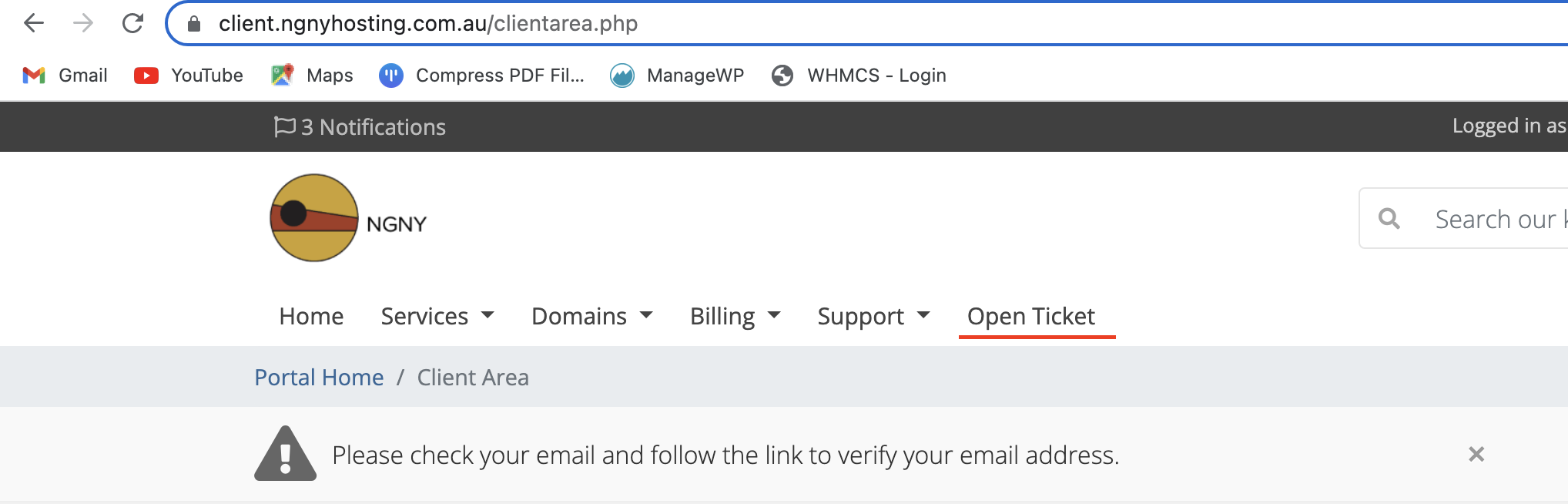Open the Gmail bookmark
1568x504 pixels.
click(65, 76)
